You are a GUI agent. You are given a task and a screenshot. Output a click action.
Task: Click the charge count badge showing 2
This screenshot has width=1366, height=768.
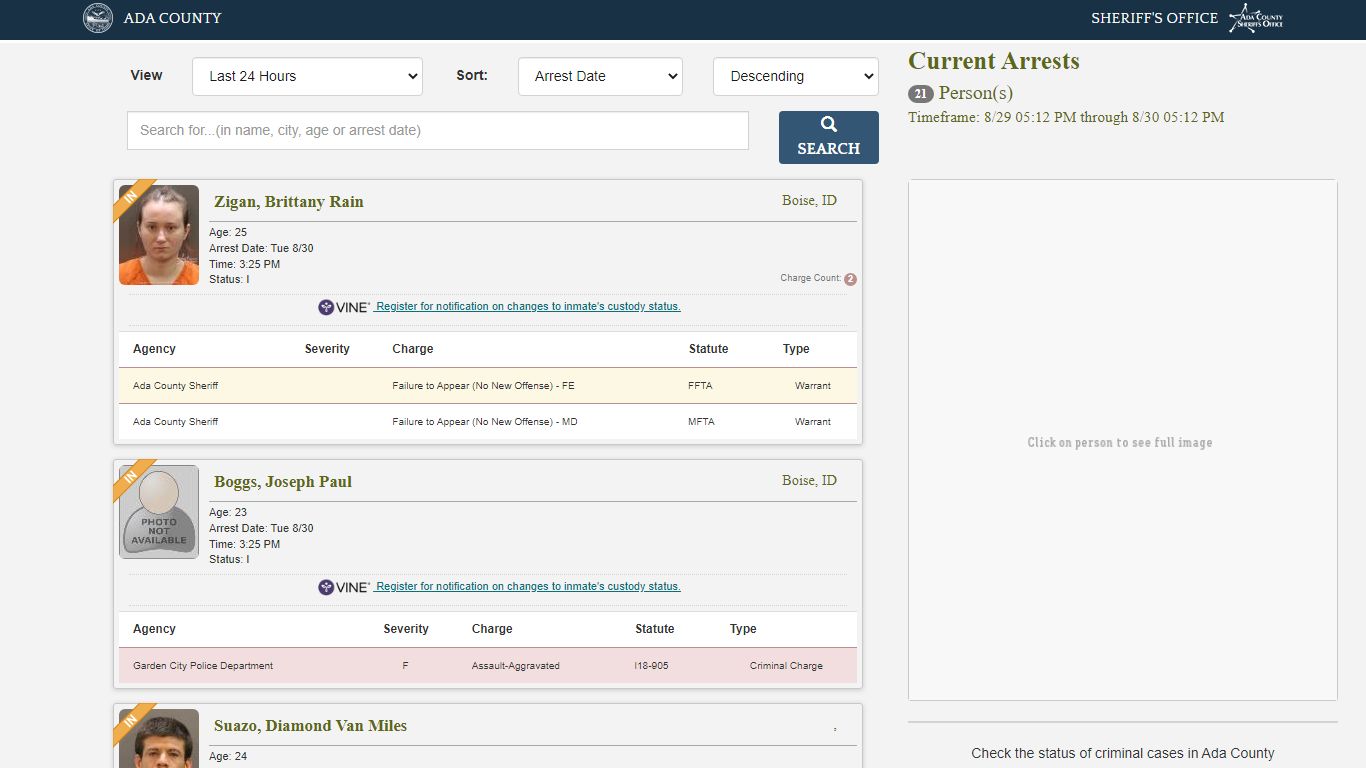point(850,279)
